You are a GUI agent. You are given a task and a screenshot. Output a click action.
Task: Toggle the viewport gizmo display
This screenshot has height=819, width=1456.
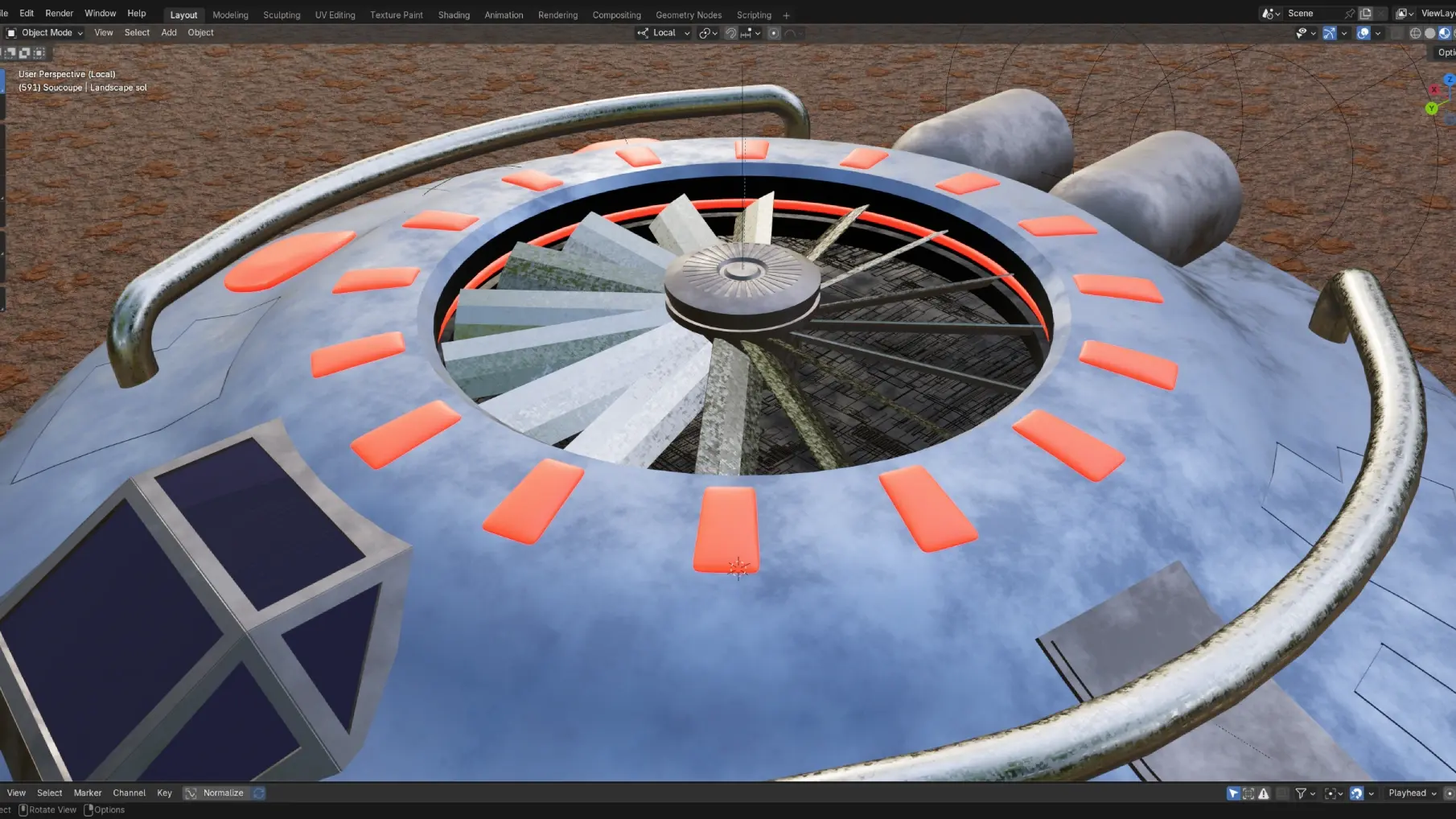point(1329,33)
